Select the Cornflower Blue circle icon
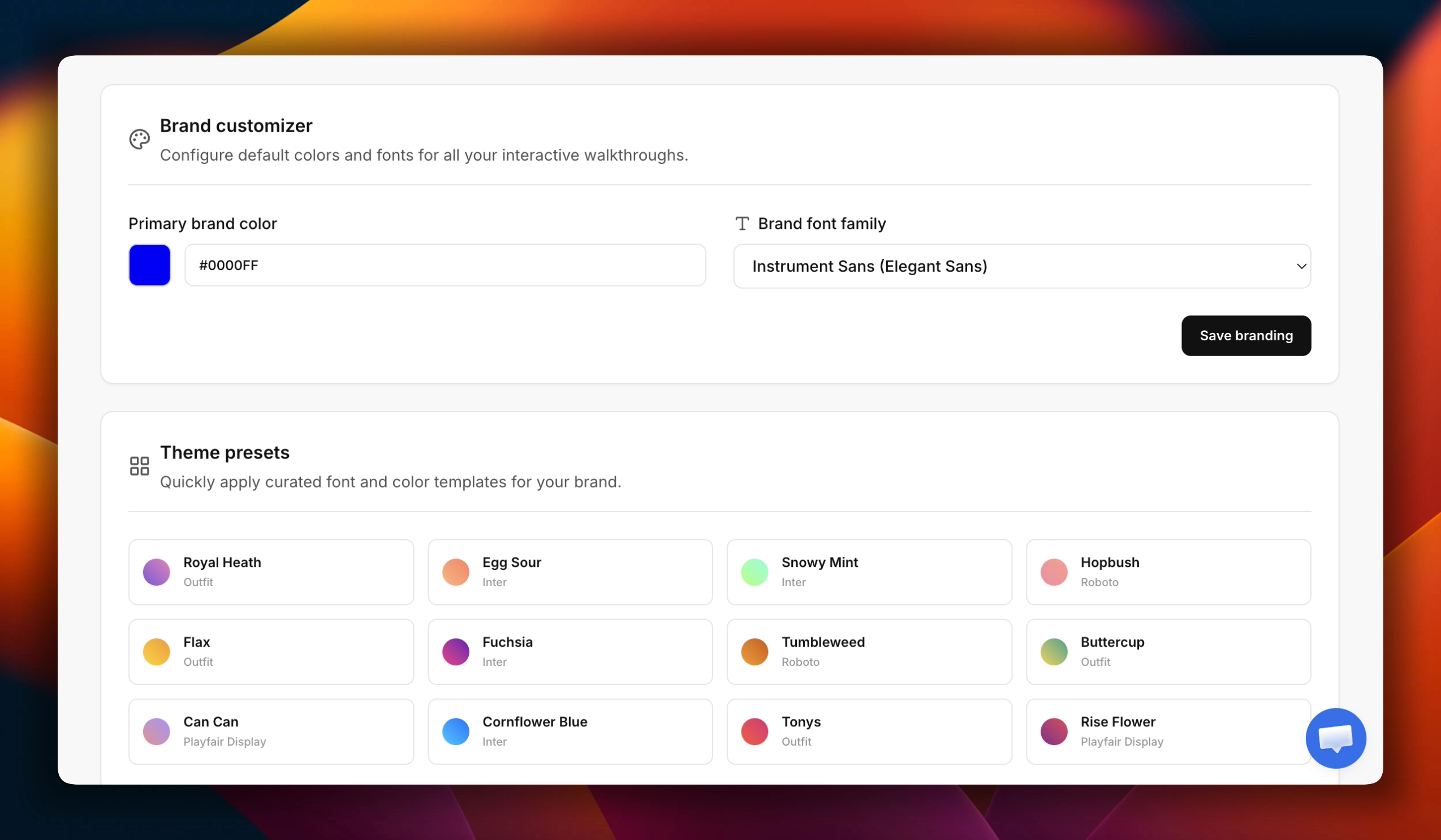 [456, 731]
